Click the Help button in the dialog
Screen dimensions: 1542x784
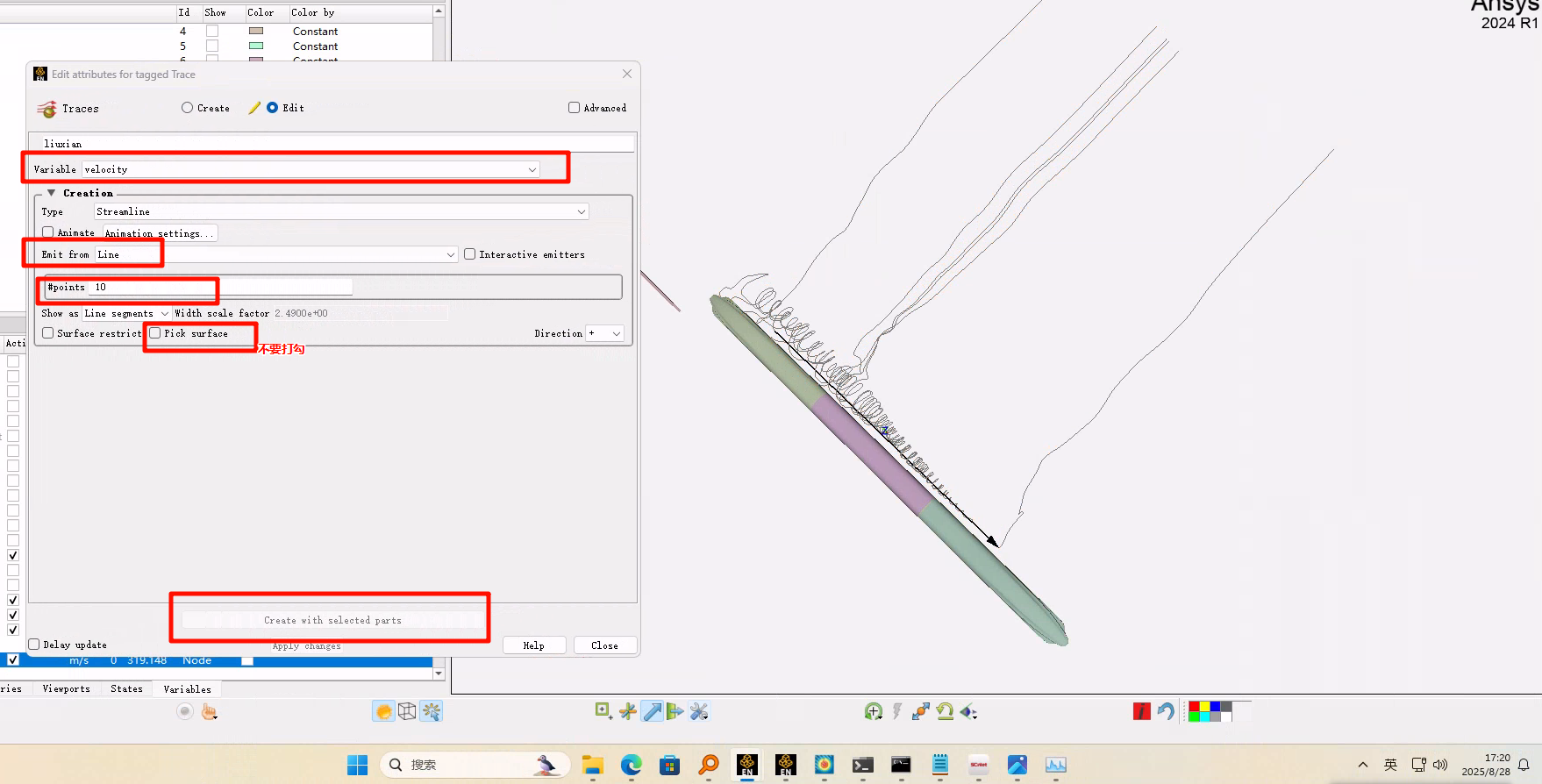pos(533,645)
